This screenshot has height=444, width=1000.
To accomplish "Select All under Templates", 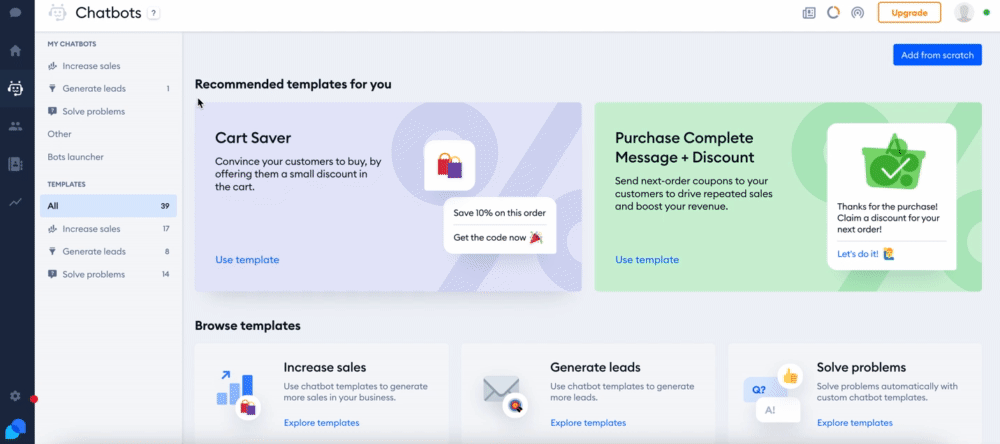I will coord(108,206).
